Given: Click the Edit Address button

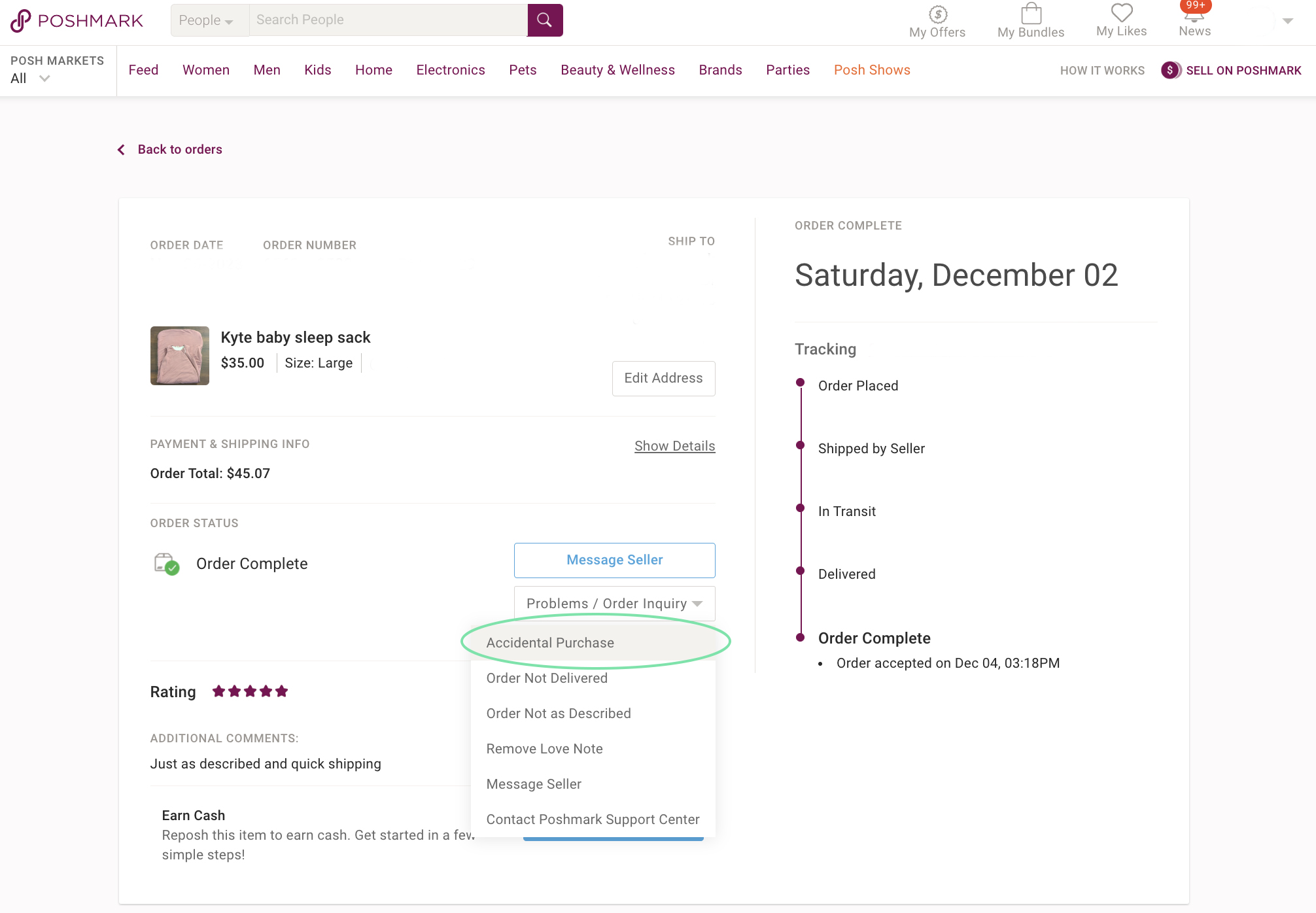Looking at the screenshot, I should coord(663,378).
